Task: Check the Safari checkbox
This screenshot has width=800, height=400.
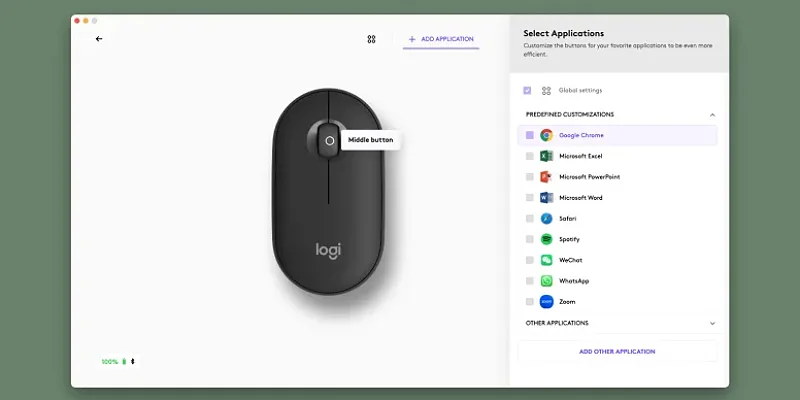Action: tap(530, 218)
